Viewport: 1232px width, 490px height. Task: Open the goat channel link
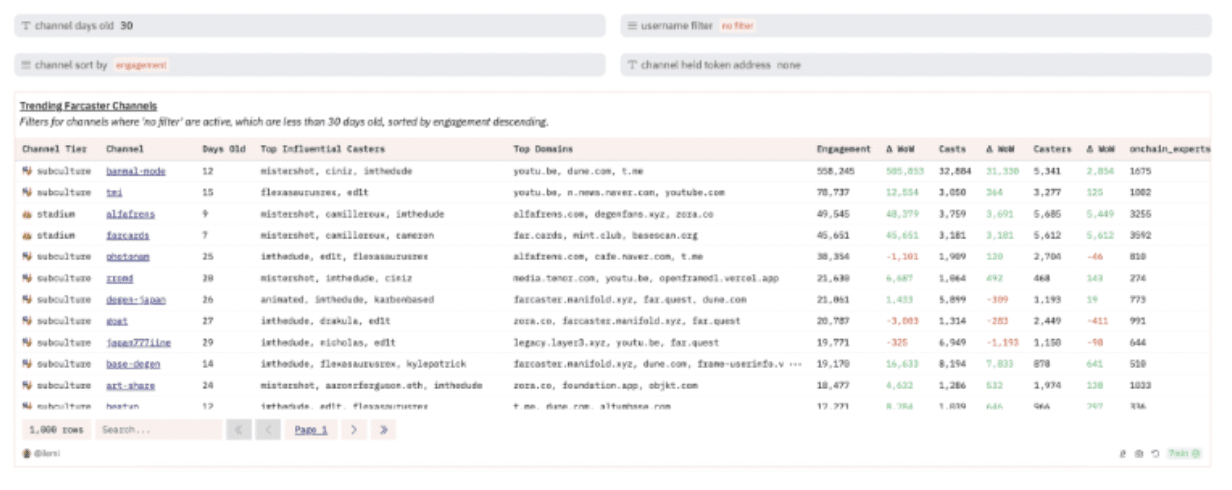click(117, 320)
